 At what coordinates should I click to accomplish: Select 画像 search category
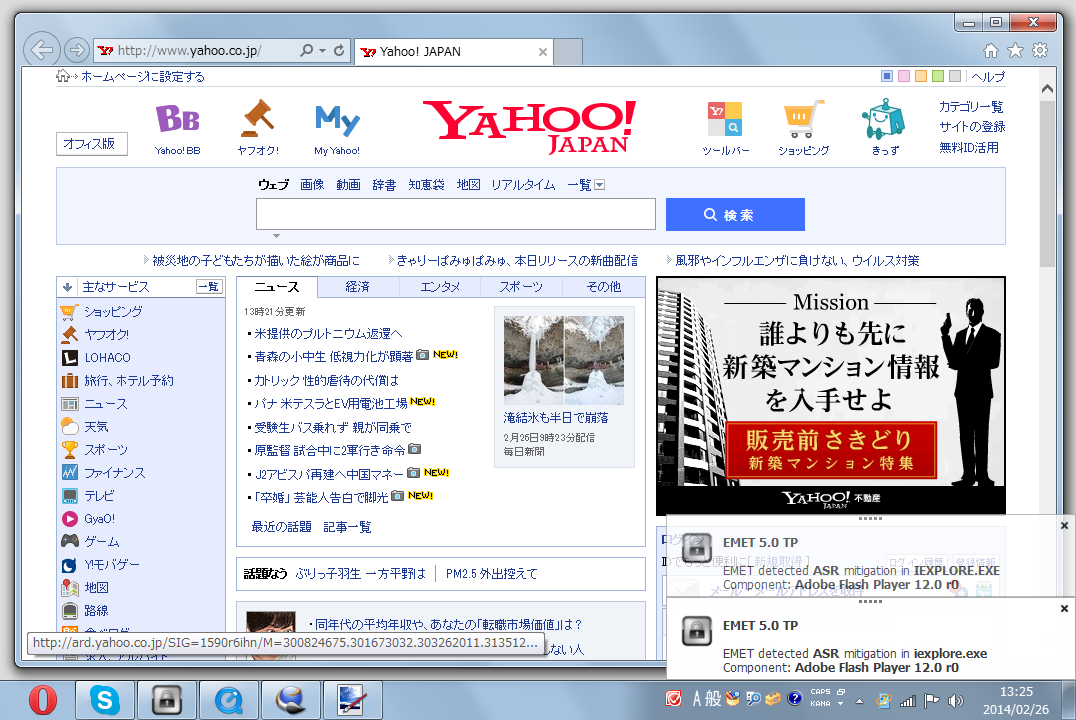coord(312,185)
